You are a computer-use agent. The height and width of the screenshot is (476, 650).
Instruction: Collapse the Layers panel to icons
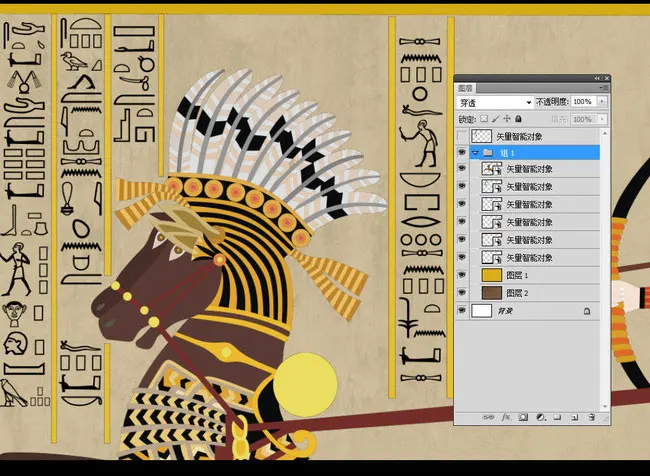tap(597, 78)
